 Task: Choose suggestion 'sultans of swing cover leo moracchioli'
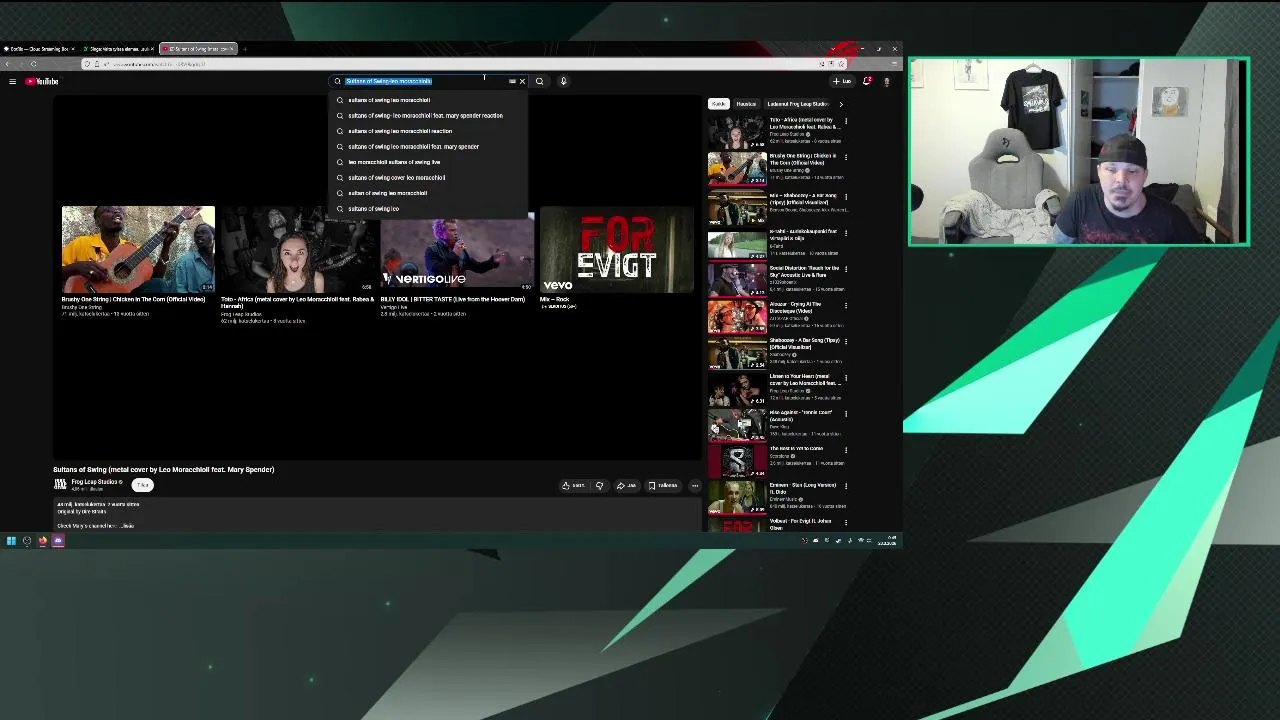(428, 177)
